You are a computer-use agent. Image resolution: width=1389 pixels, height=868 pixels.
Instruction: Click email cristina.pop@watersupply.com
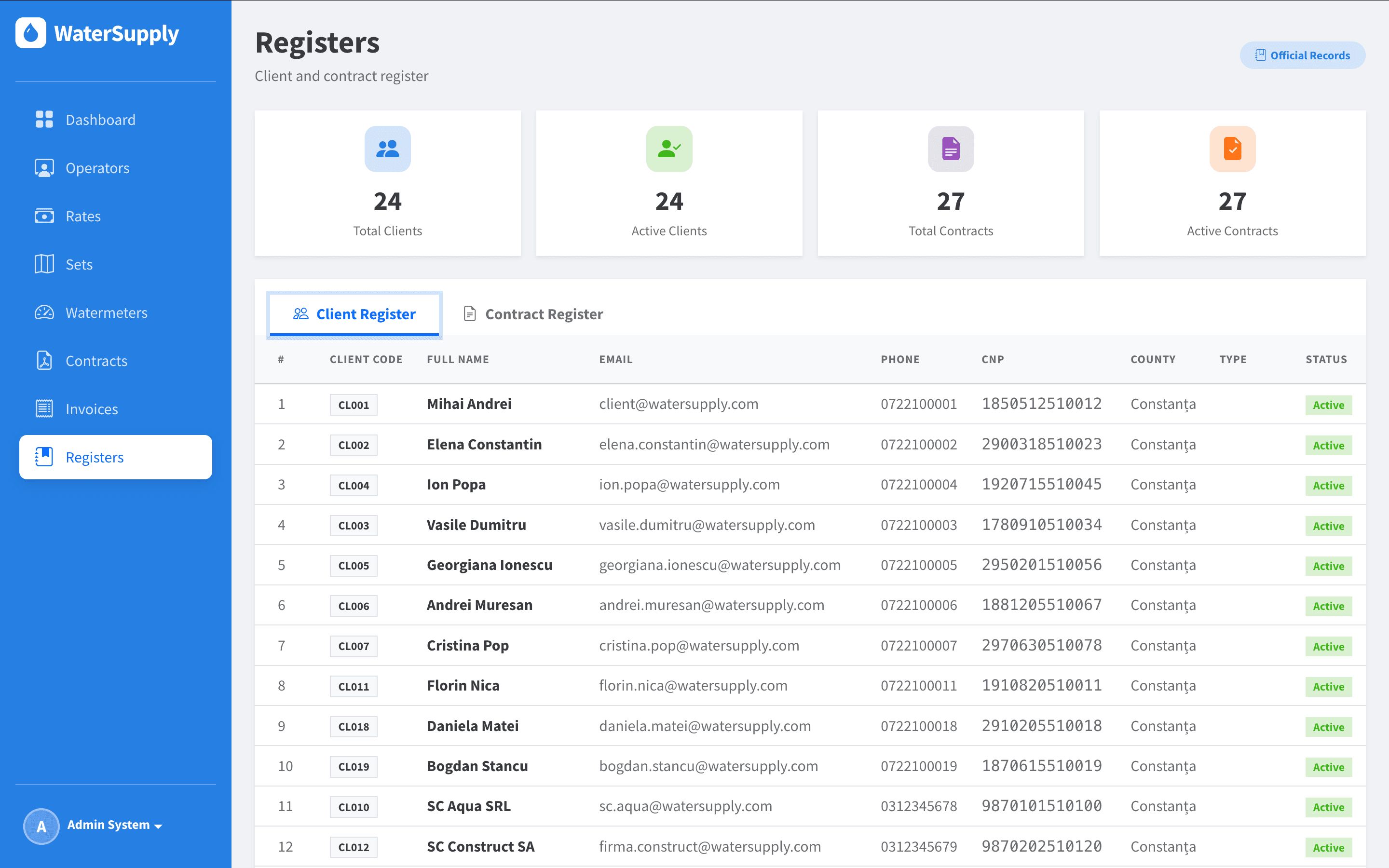[x=699, y=645]
